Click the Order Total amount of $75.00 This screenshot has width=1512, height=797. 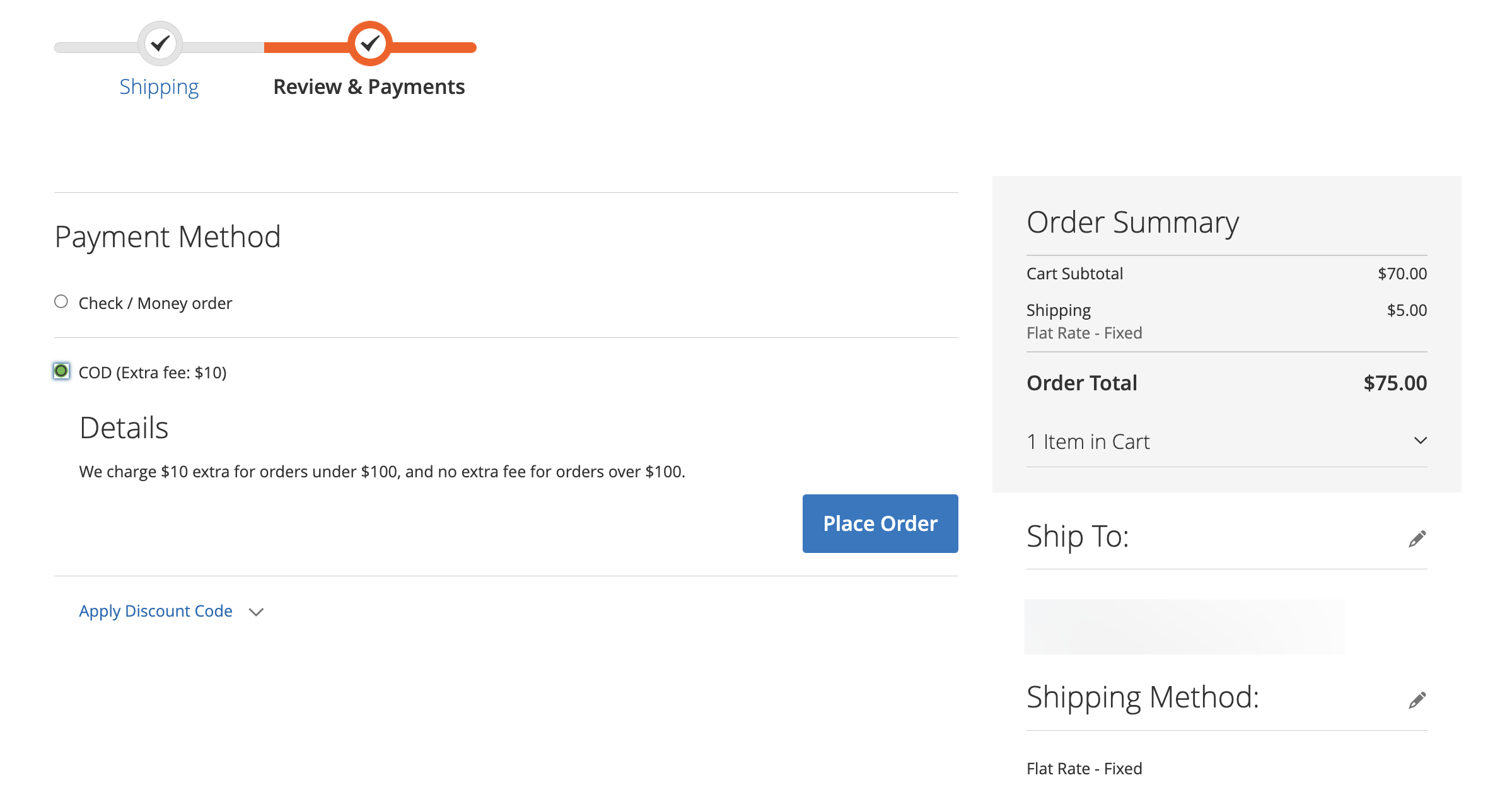point(1394,383)
